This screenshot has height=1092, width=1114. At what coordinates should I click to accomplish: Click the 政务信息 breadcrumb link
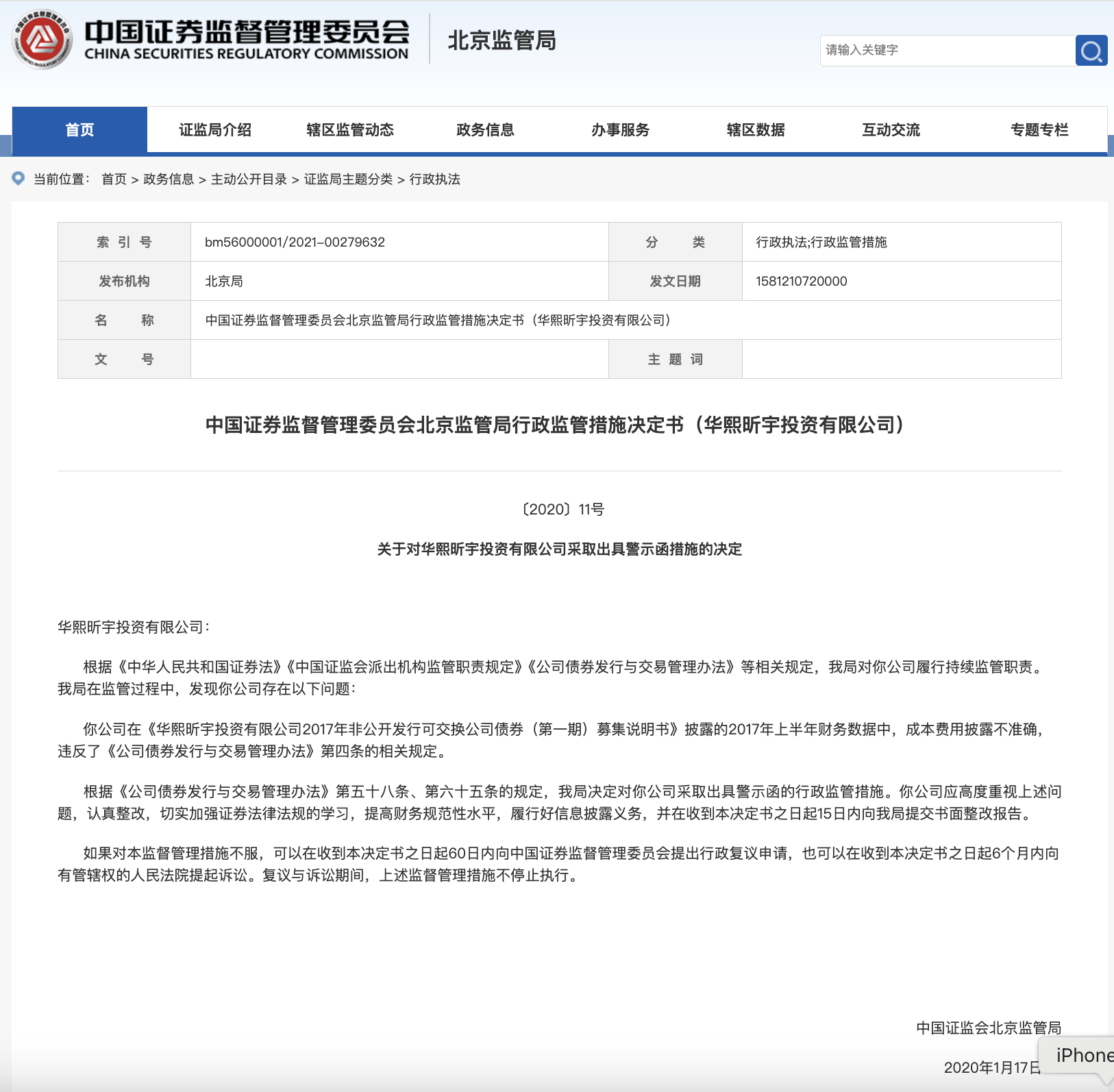169,179
